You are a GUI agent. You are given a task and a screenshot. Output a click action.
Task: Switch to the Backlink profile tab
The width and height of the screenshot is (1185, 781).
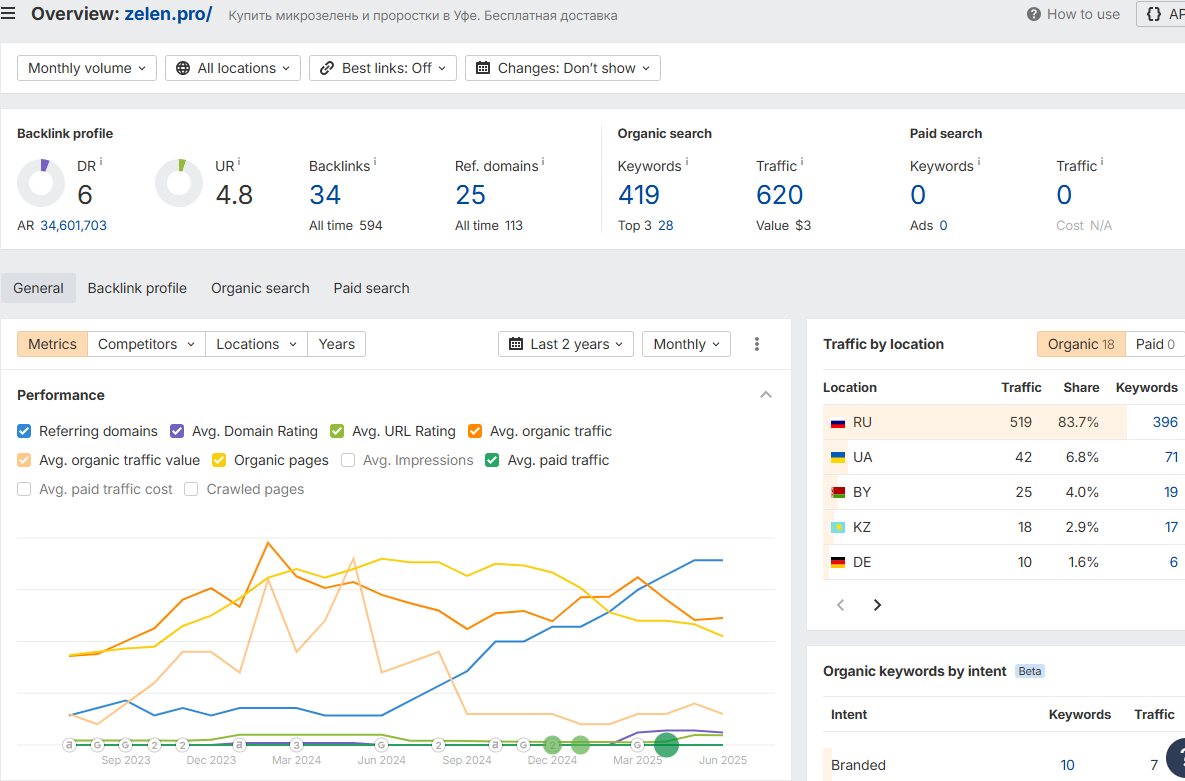click(x=137, y=288)
